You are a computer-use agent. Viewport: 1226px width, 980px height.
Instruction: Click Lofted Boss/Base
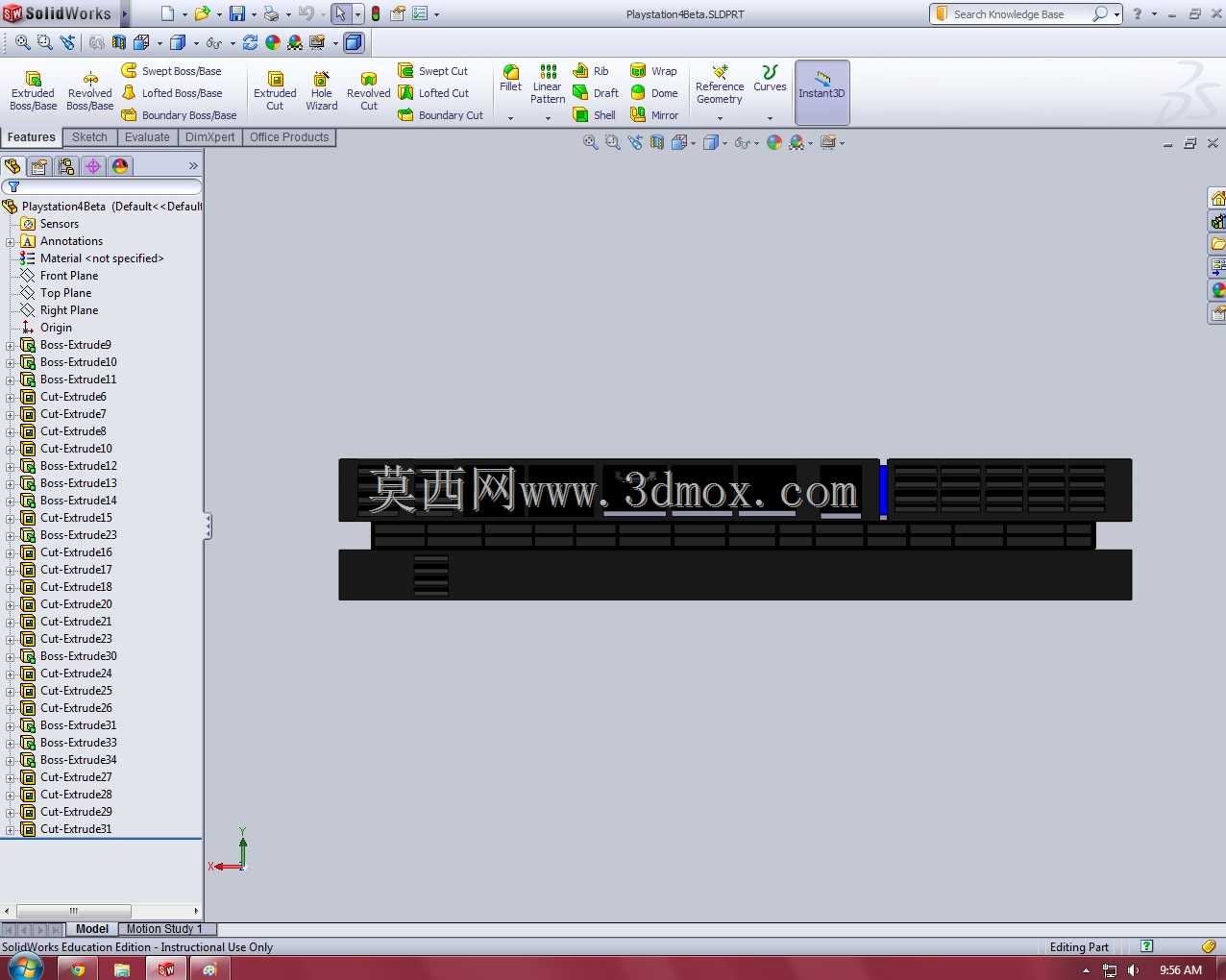pos(172,93)
